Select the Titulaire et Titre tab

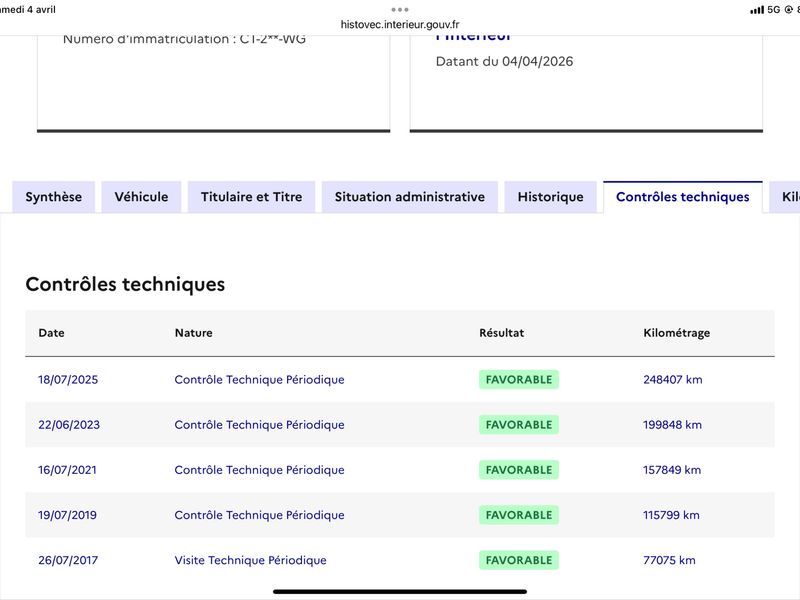251,197
